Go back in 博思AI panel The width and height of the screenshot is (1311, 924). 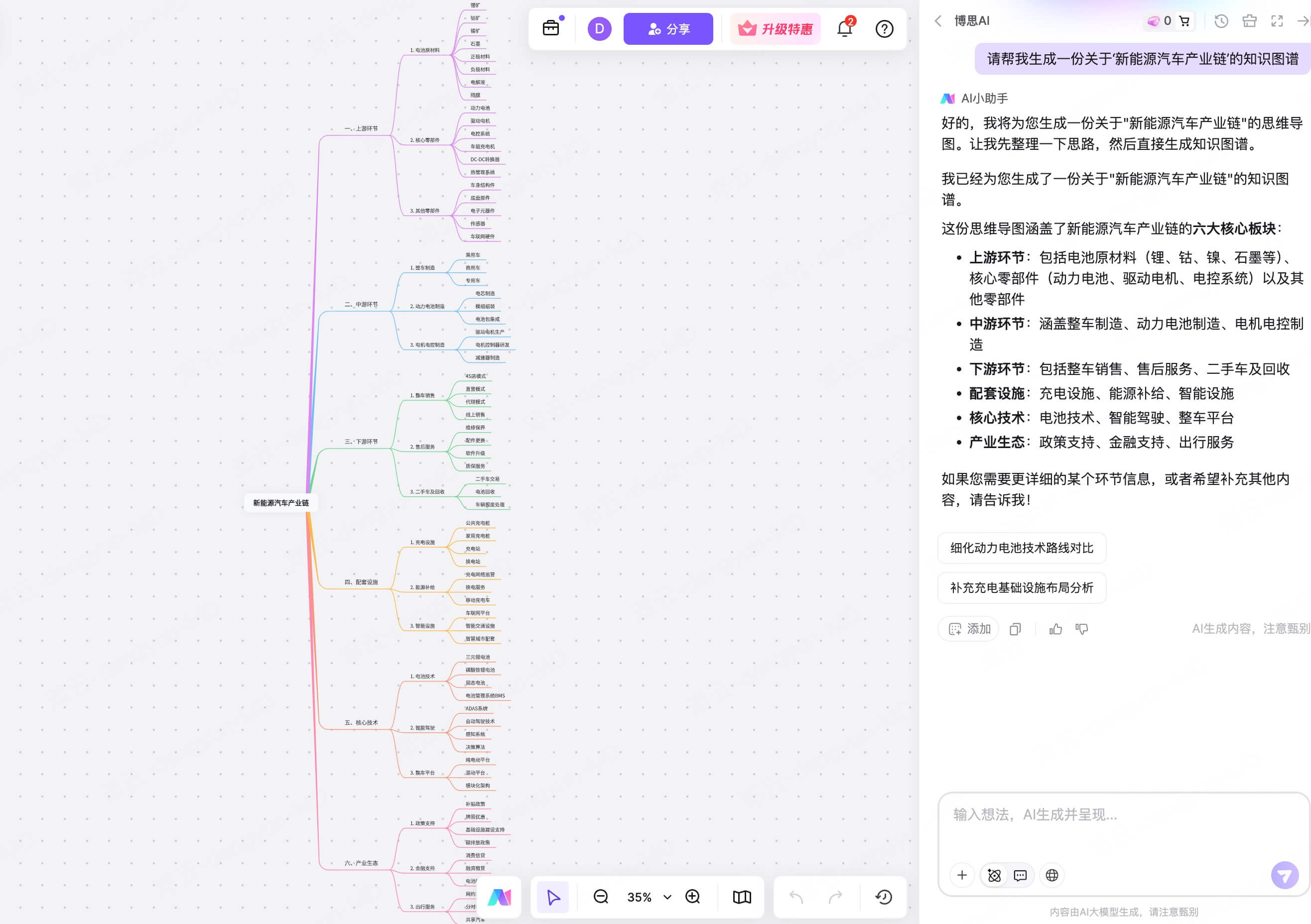[937, 21]
